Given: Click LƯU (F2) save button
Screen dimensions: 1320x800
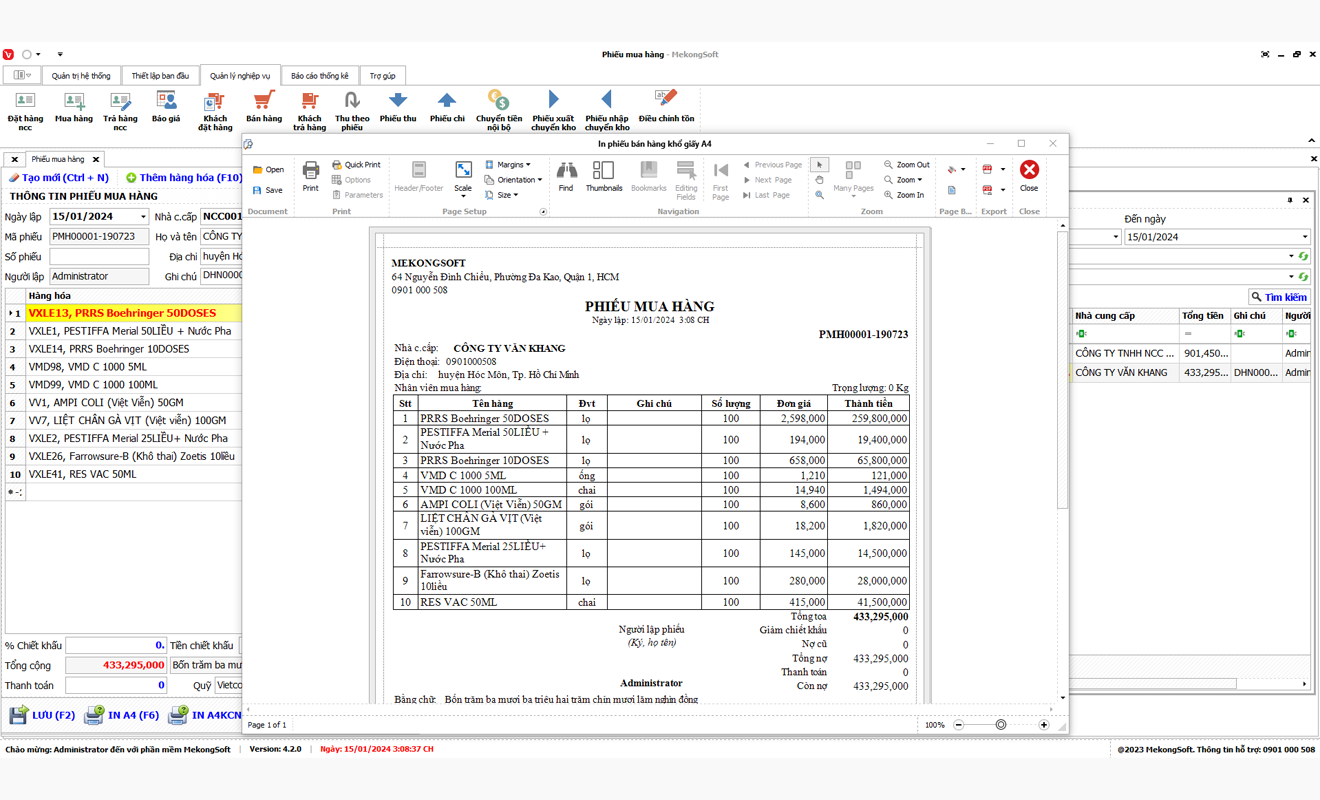Looking at the screenshot, I should [42, 715].
